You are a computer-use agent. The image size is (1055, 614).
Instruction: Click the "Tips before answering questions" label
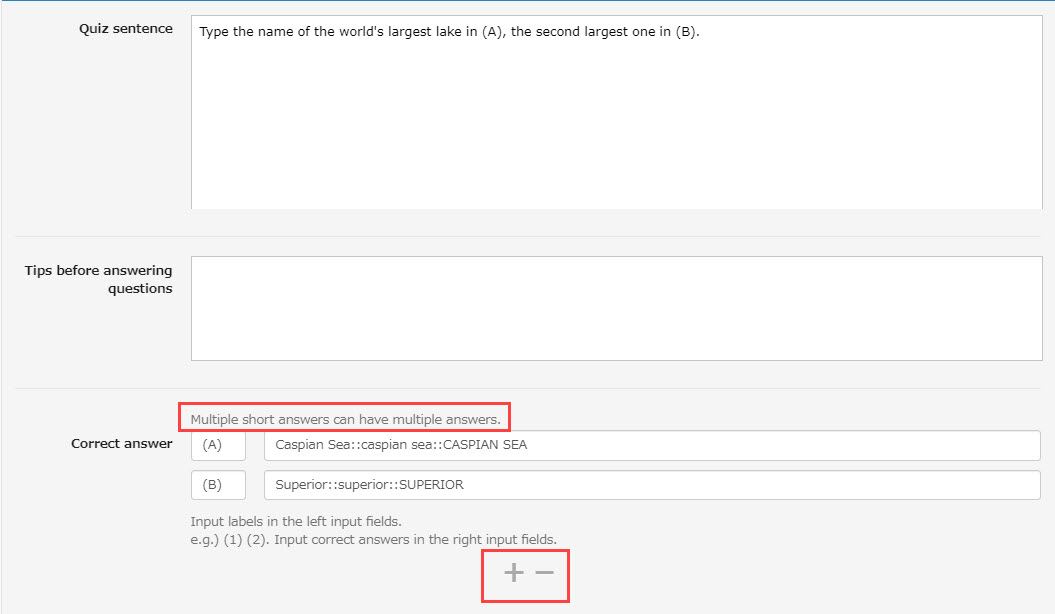coord(99,280)
